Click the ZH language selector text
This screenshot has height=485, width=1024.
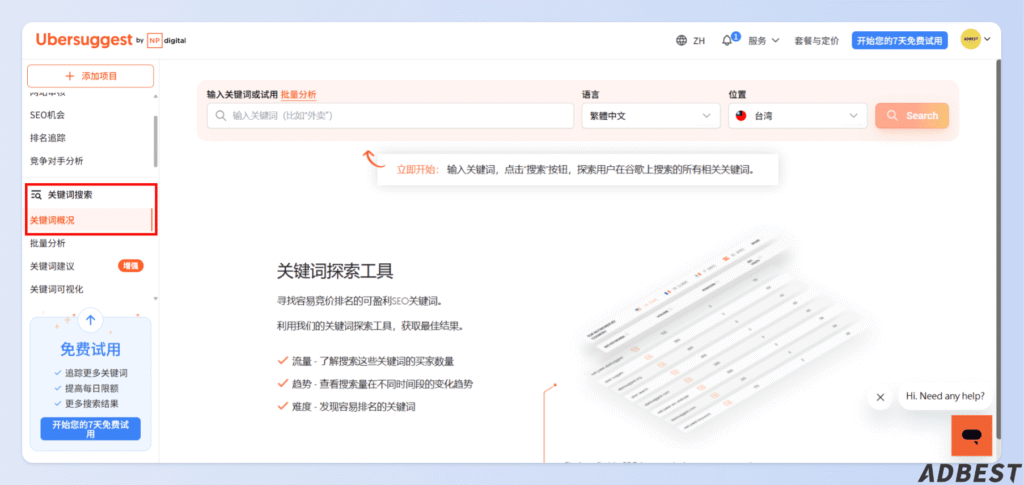[x=699, y=40]
